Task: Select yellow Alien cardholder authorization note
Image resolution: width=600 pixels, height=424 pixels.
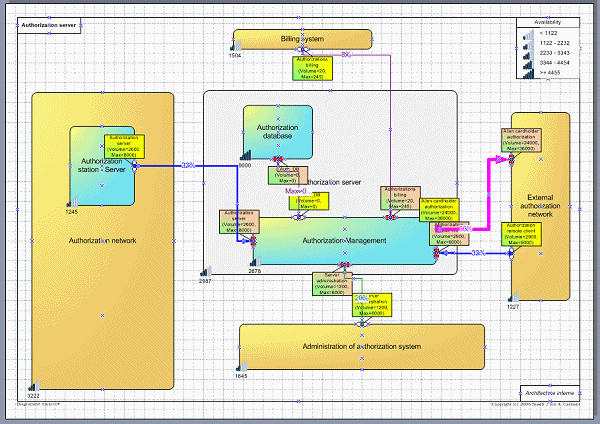Action: click(x=439, y=210)
